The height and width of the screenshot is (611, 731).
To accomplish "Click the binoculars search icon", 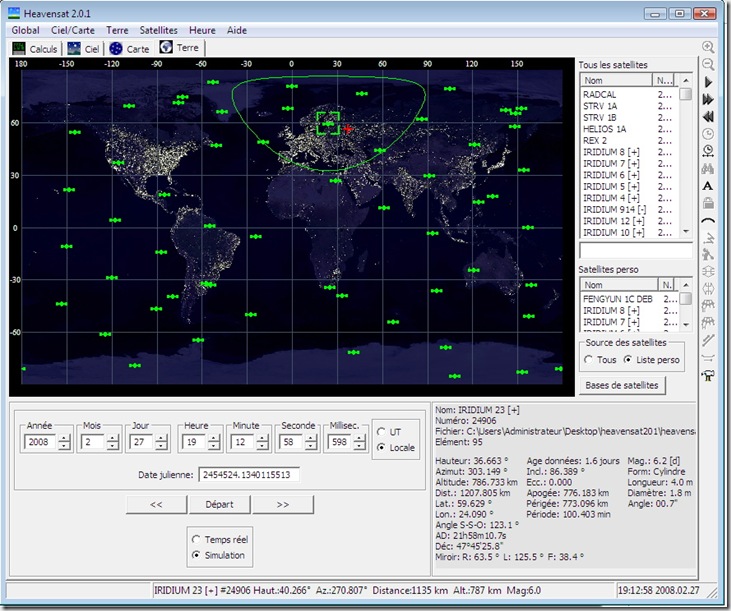I will coord(708,168).
